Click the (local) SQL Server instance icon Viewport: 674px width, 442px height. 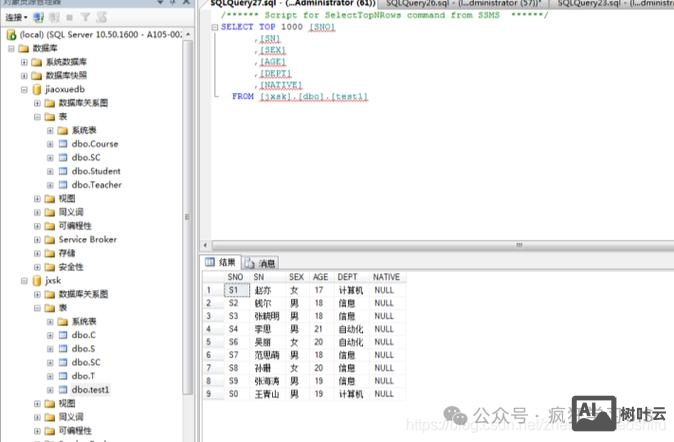click(11, 34)
